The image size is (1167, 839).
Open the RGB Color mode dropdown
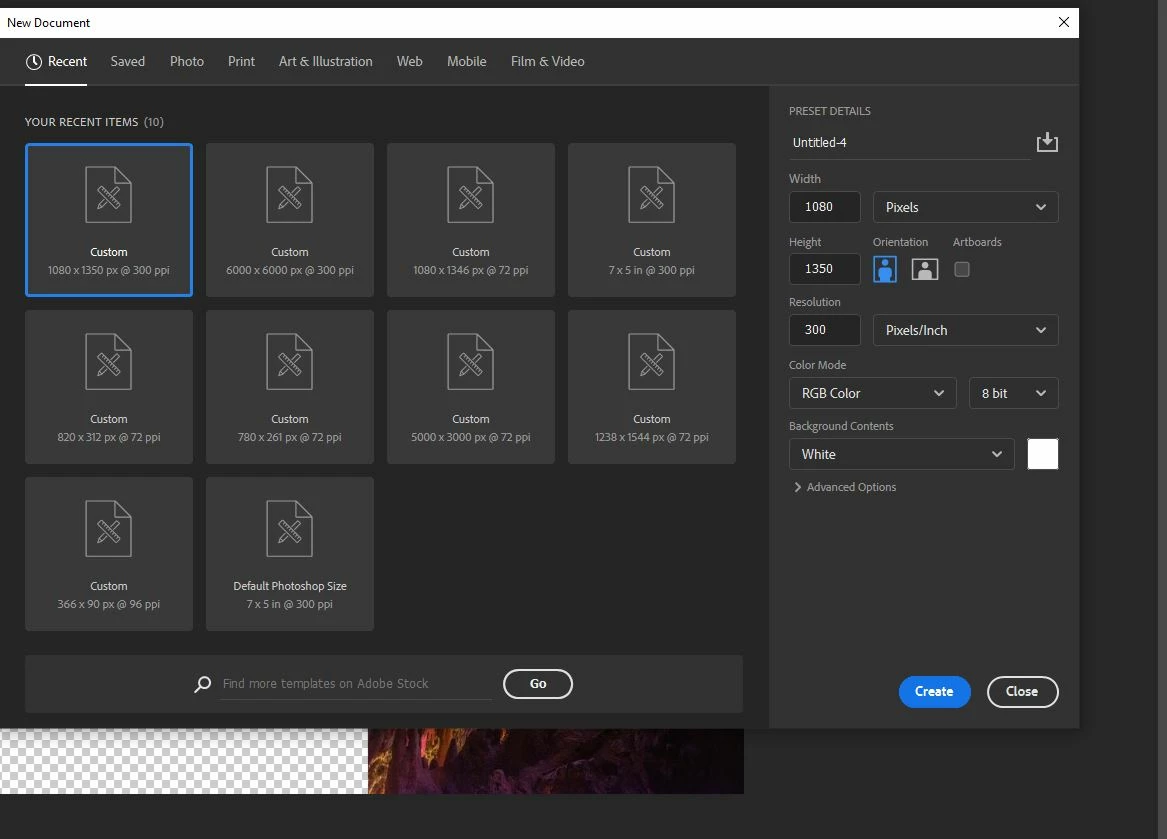pyautogui.click(x=873, y=393)
